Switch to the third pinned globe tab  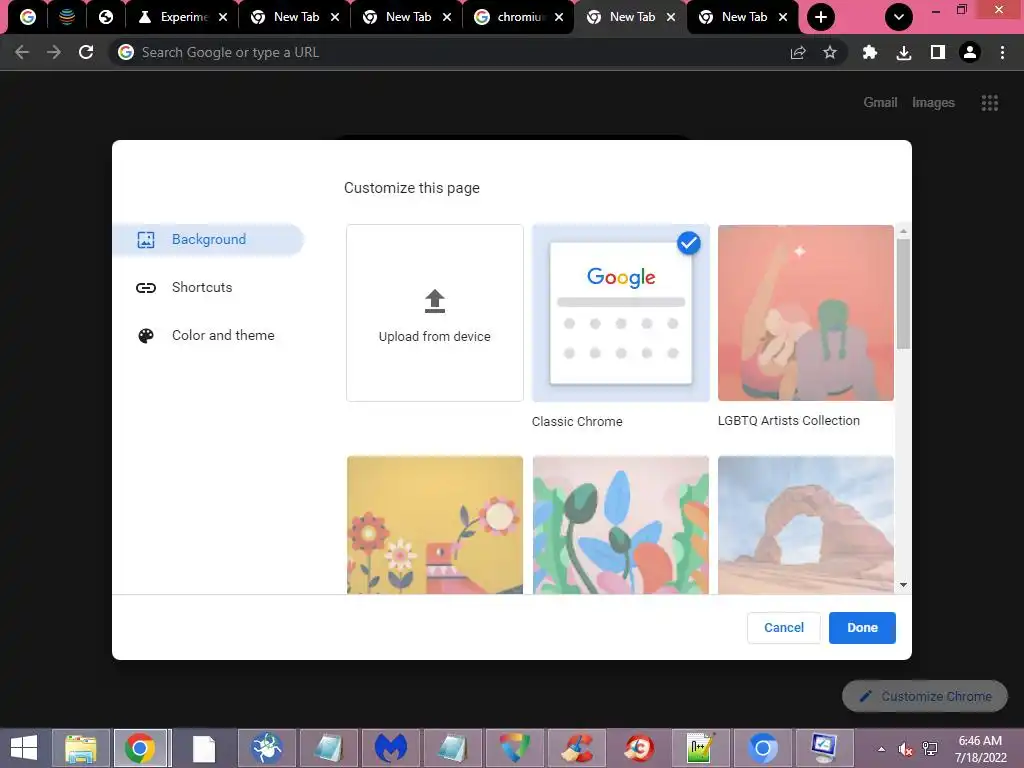[x=106, y=17]
